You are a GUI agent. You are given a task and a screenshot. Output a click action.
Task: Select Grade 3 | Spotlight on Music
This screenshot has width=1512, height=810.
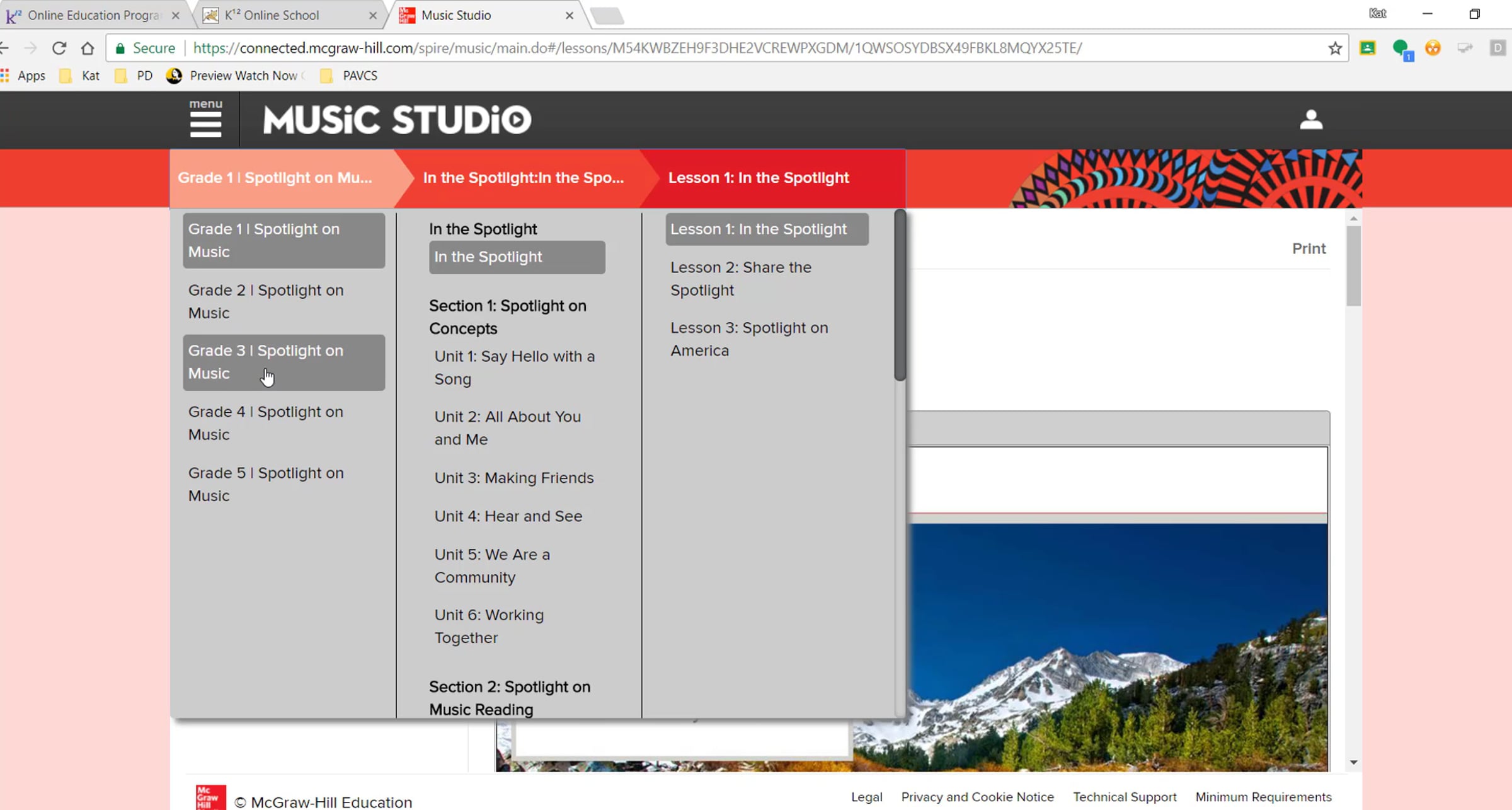point(283,362)
